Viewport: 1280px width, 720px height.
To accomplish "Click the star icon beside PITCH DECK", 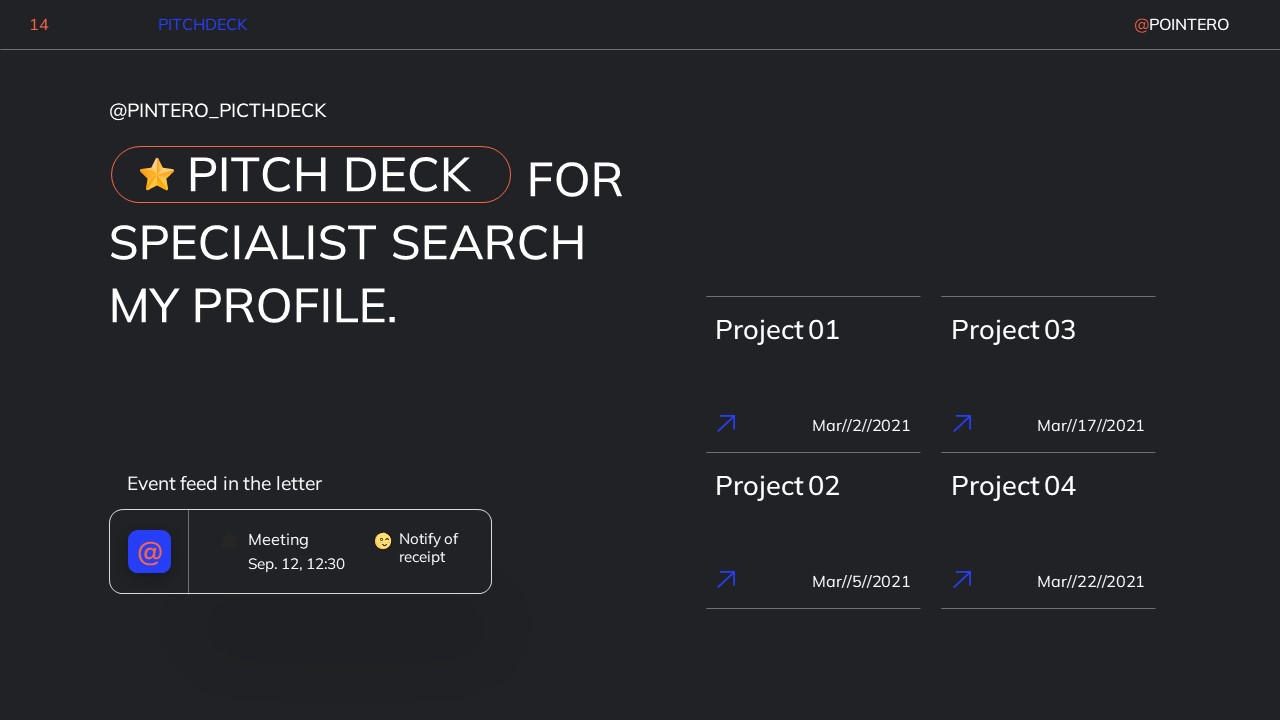I will pos(157,175).
